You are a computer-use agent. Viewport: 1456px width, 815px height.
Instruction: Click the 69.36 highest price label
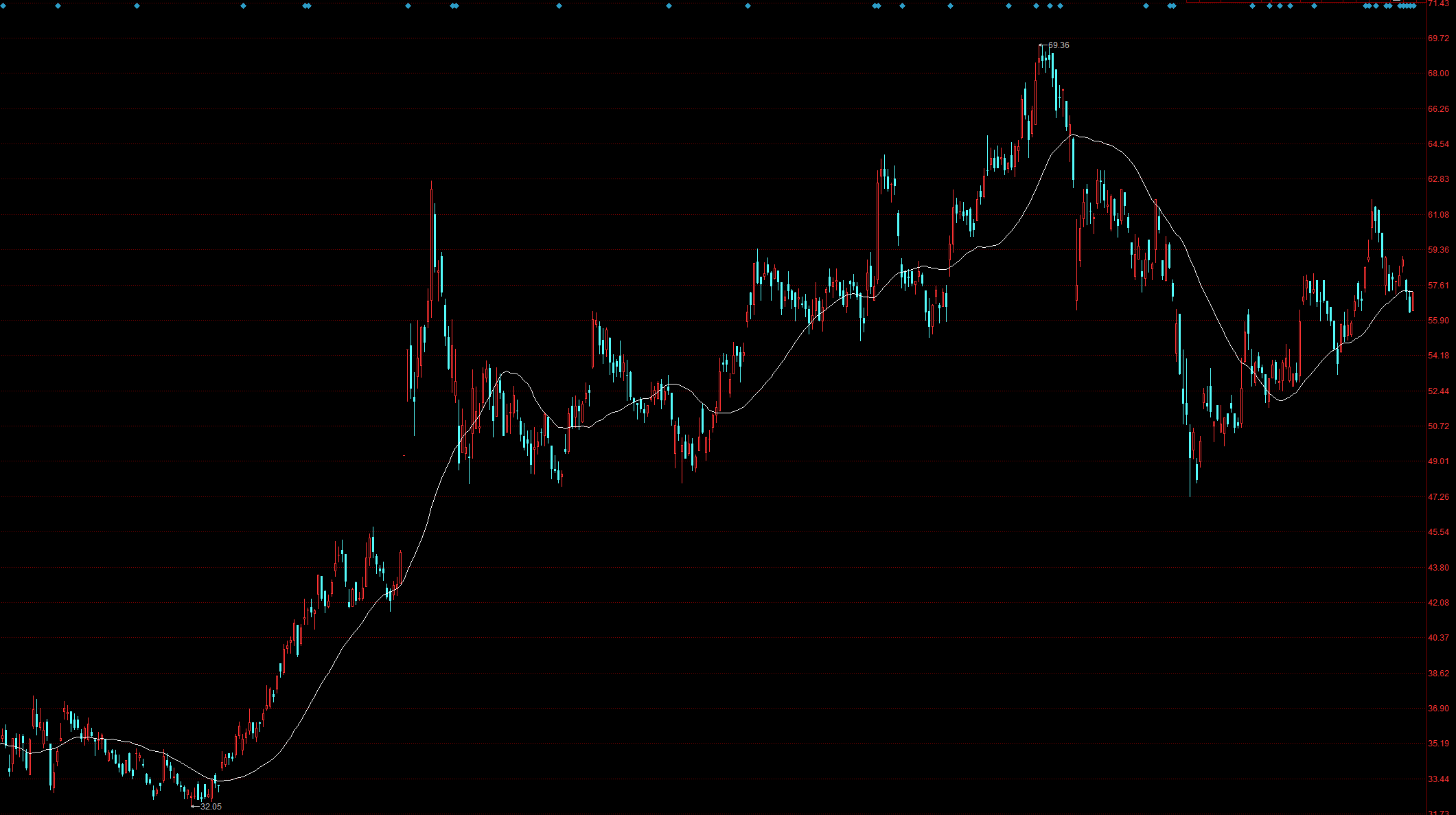(x=1059, y=45)
